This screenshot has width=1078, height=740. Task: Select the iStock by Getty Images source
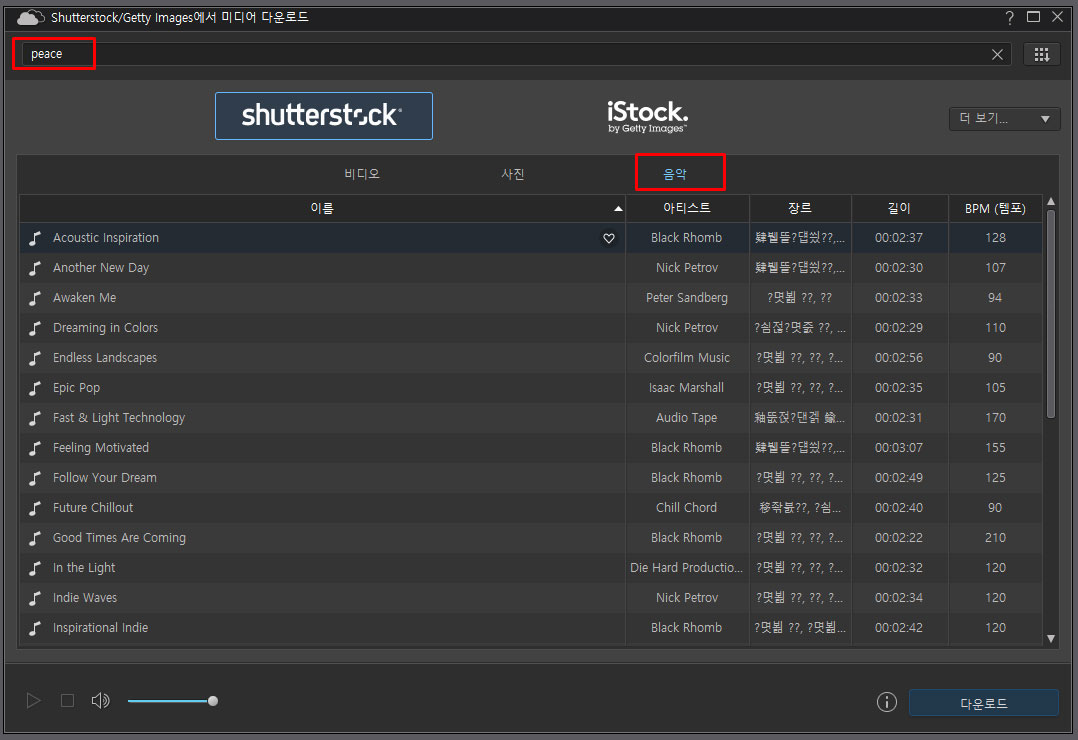coord(648,117)
